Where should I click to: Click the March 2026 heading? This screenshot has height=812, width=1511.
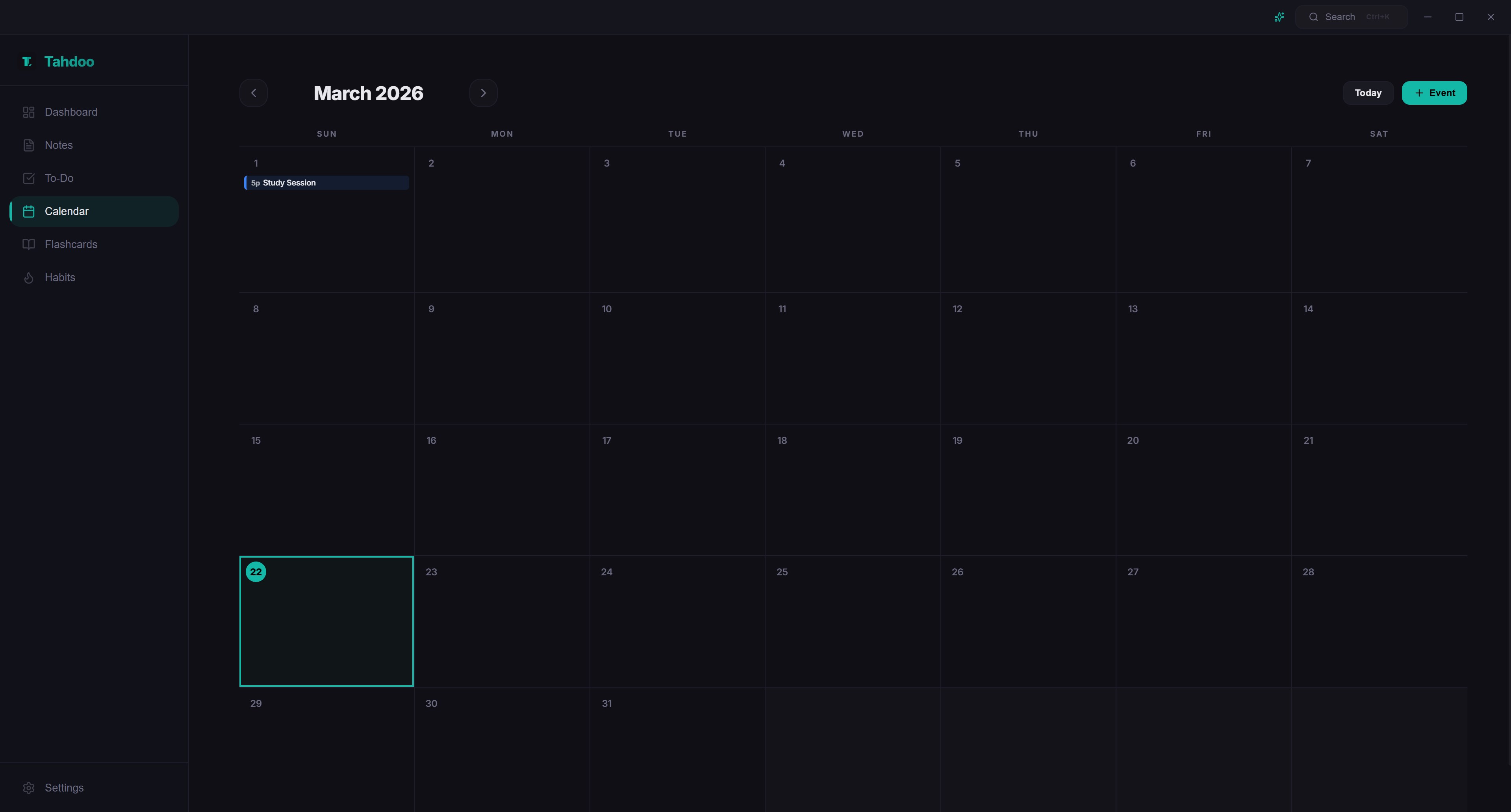coord(368,93)
